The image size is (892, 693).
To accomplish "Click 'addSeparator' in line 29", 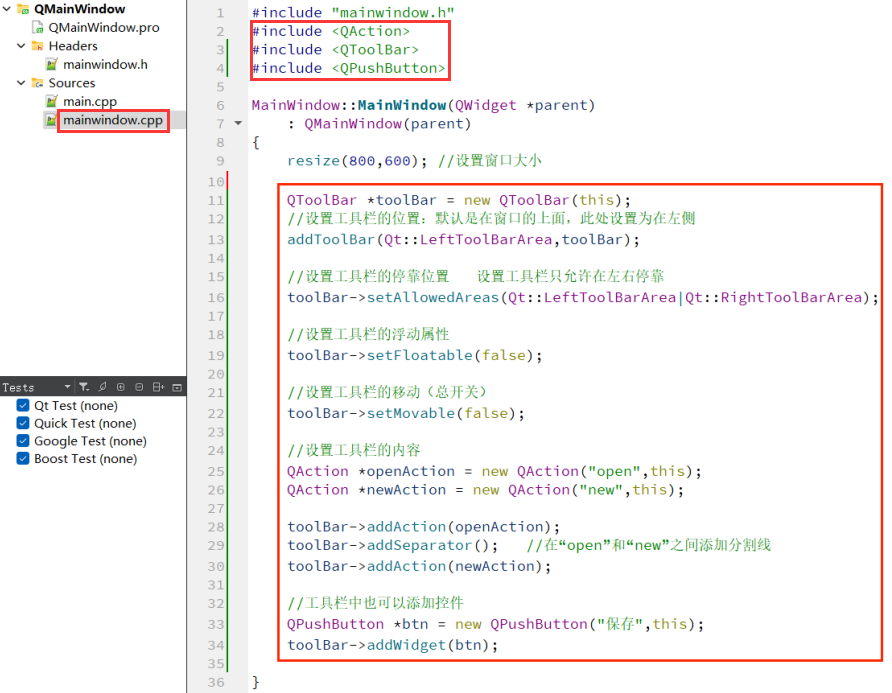I will (x=419, y=545).
